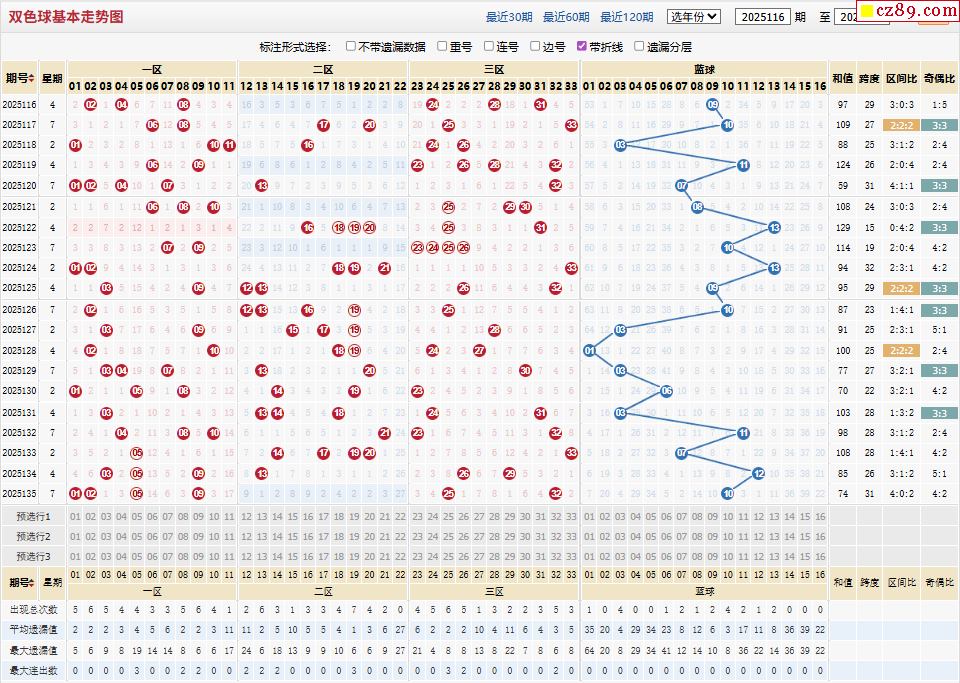This screenshot has height=683, width=960.
Task: Pick red number 17 in 预选行2
Action: (x=323, y=537)
